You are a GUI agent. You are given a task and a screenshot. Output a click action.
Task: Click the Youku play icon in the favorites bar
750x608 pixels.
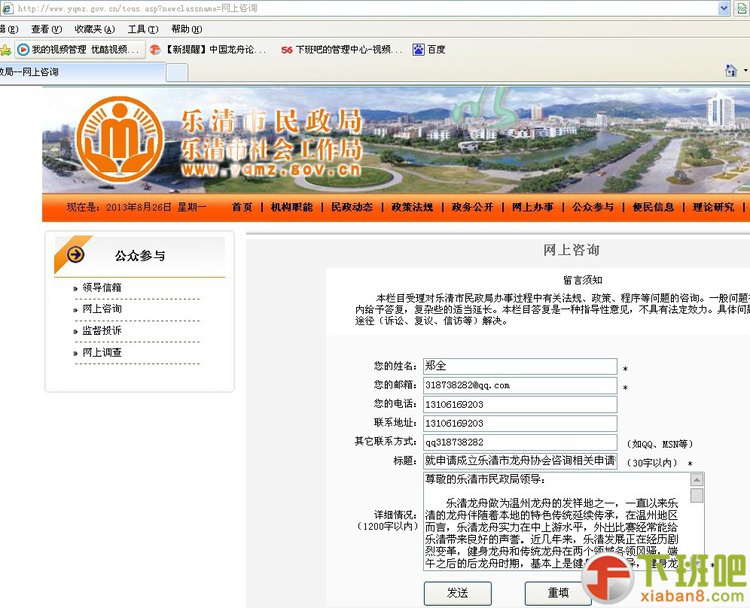23,50
